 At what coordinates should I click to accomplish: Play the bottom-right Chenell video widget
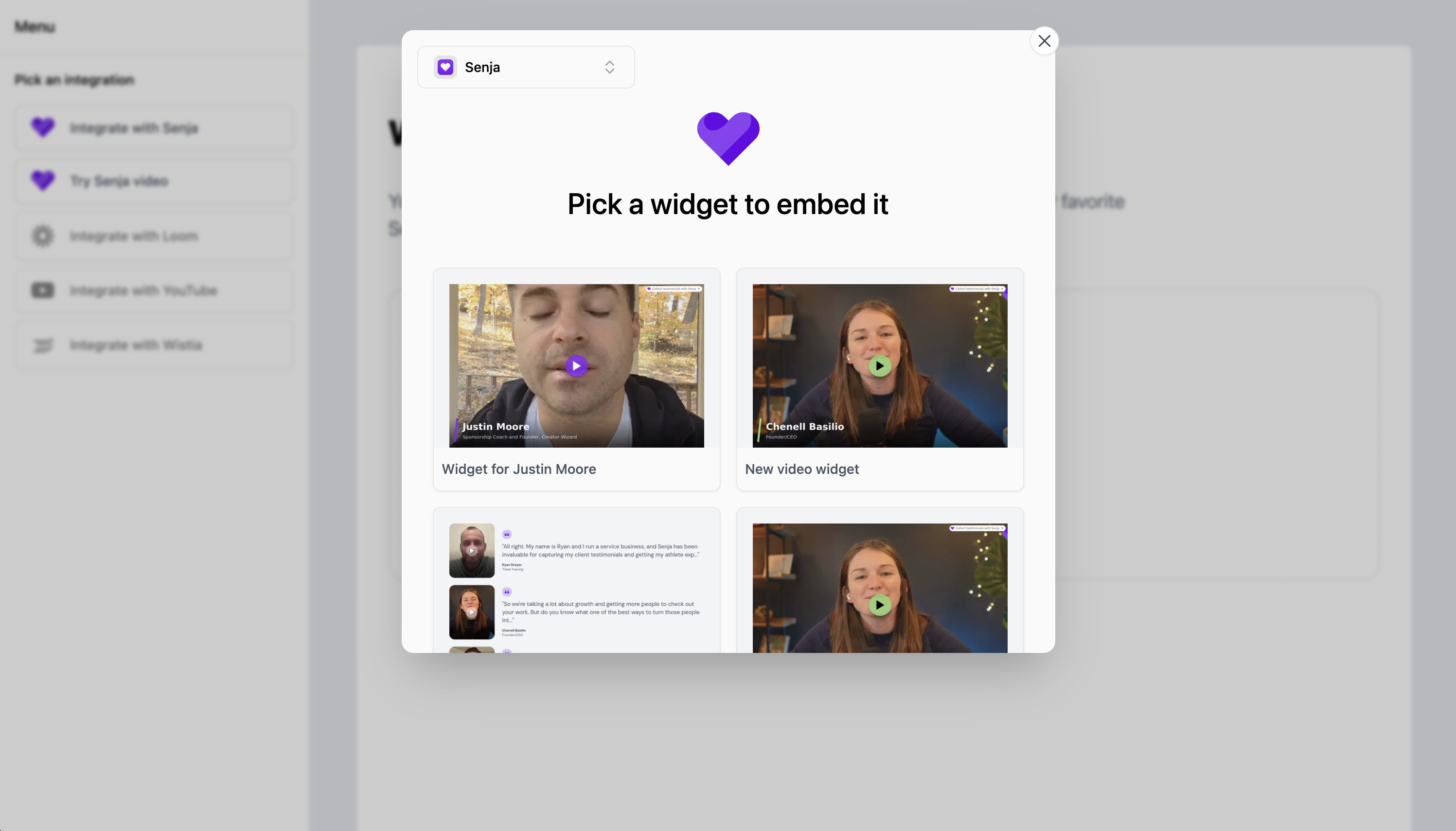click(879, 605)
